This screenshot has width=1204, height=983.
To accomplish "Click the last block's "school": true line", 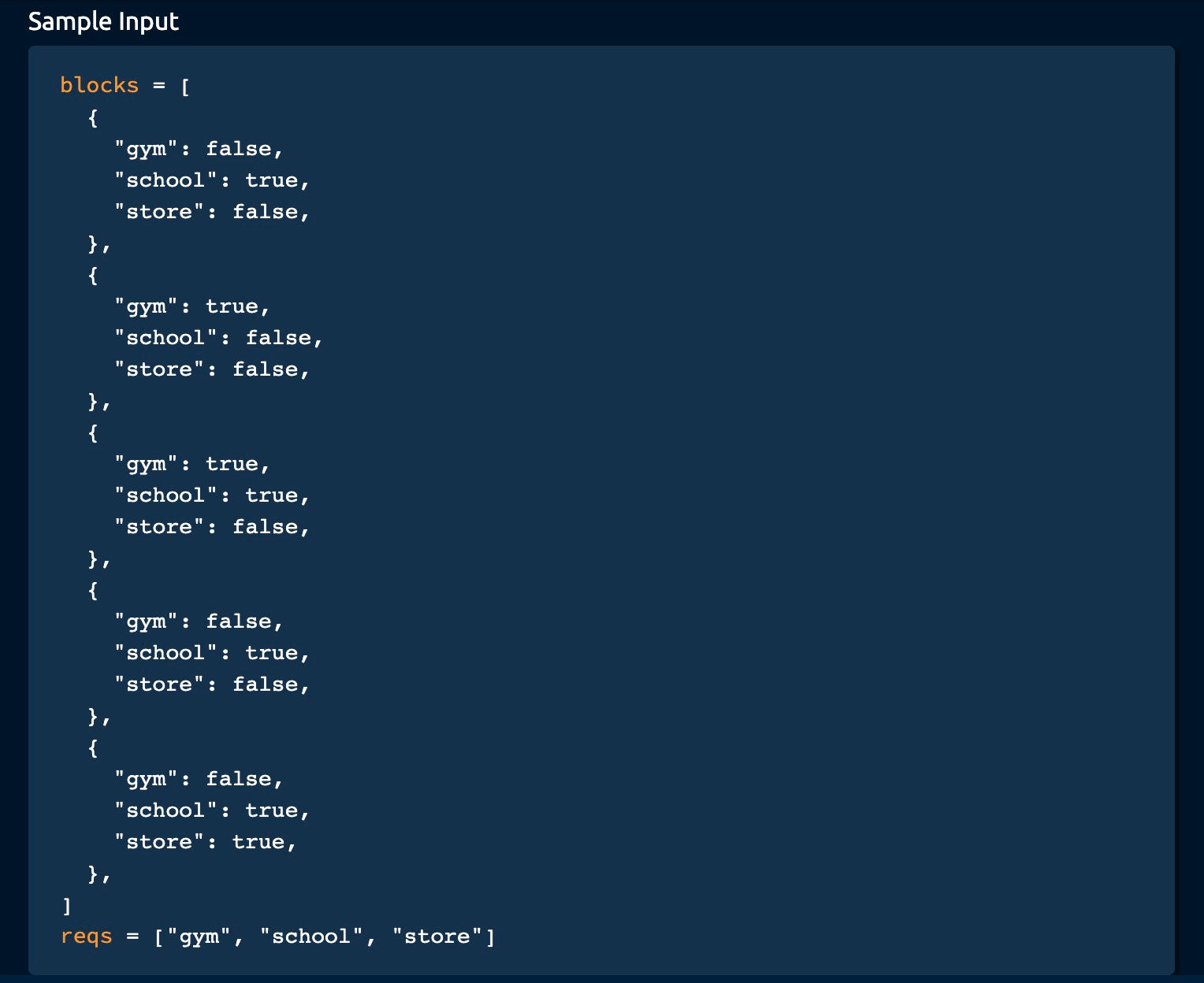I will [x=212, y=811].
